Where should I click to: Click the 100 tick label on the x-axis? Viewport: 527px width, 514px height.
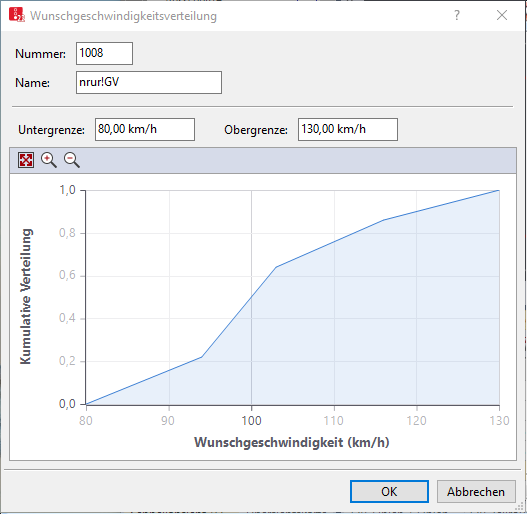(x=251, y=421)
